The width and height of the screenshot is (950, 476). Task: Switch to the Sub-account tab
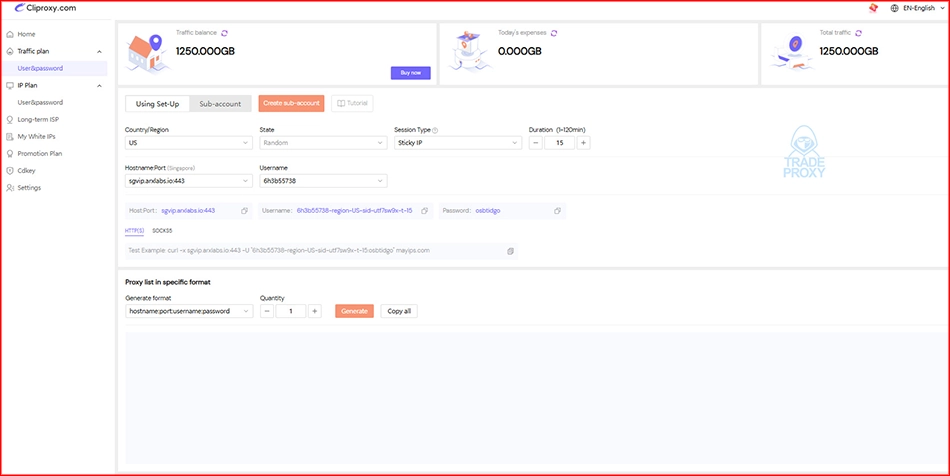[x=220, y=104]
